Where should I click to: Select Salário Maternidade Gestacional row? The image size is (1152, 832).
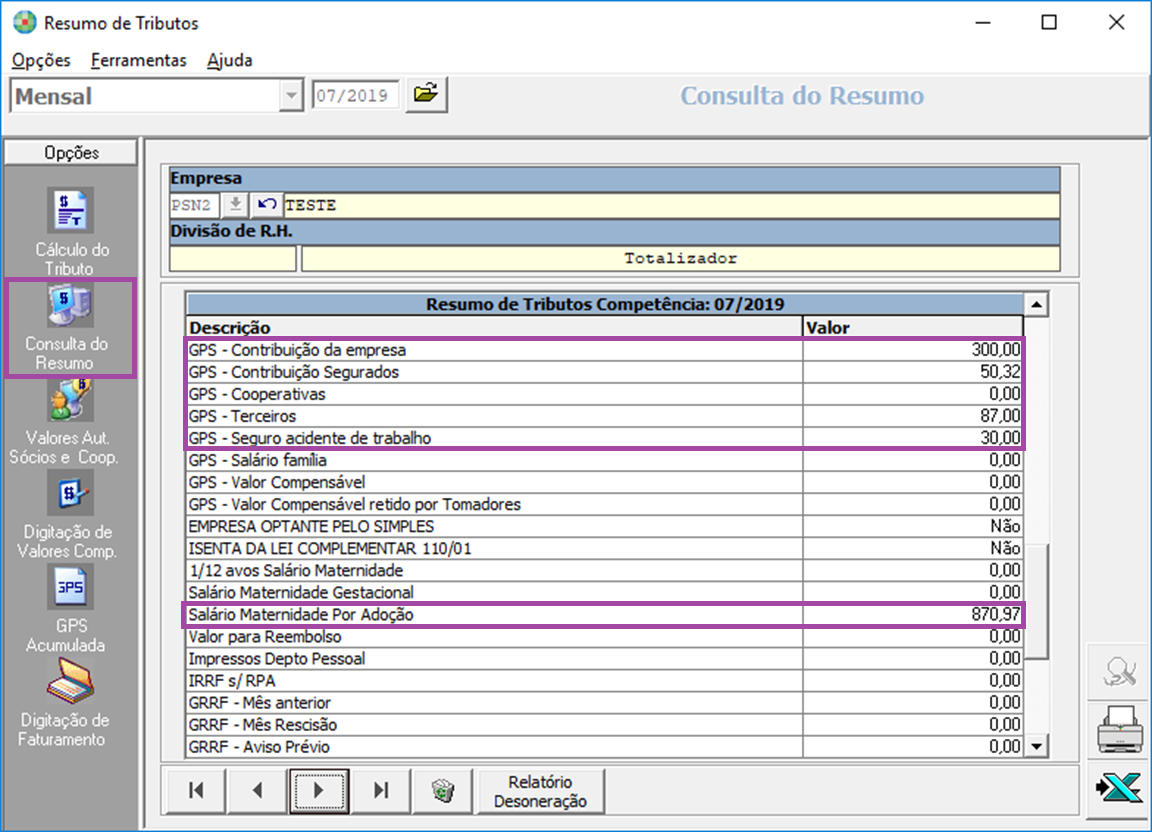coord(605,592)
